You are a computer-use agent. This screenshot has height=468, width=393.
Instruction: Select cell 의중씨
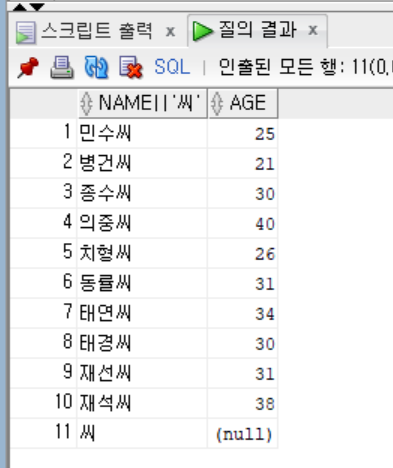point(142,223)
